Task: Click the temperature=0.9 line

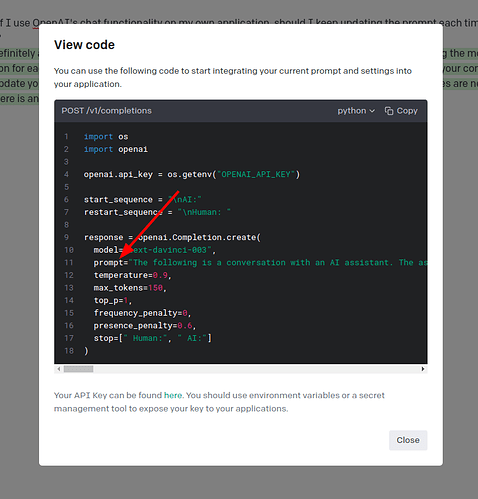Action: (132, 275)
